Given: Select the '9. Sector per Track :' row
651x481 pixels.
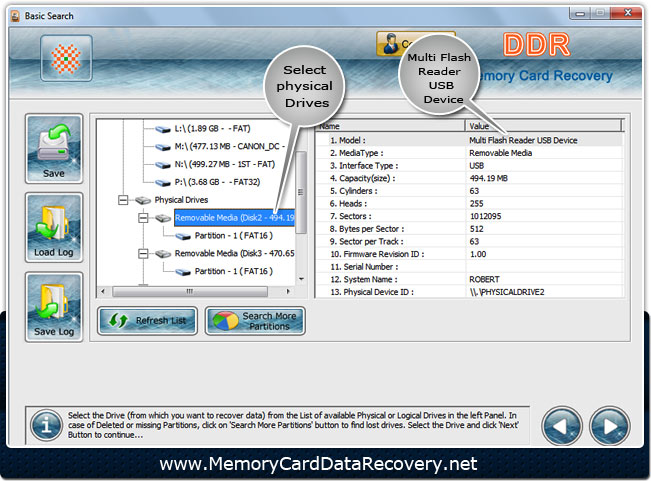Looking at the screenshot, I should [469, 242].
